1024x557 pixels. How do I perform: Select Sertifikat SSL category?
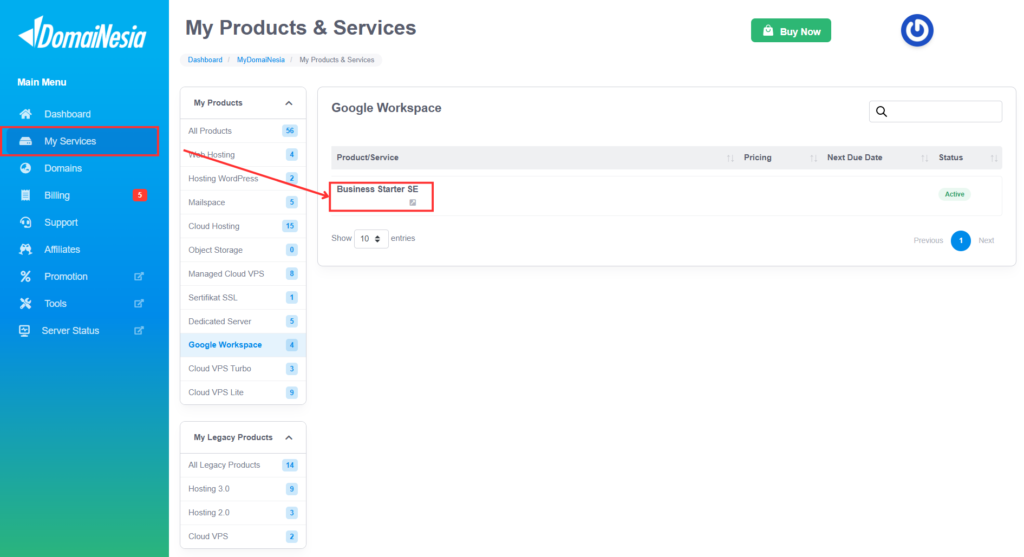[x=243, y=297]
